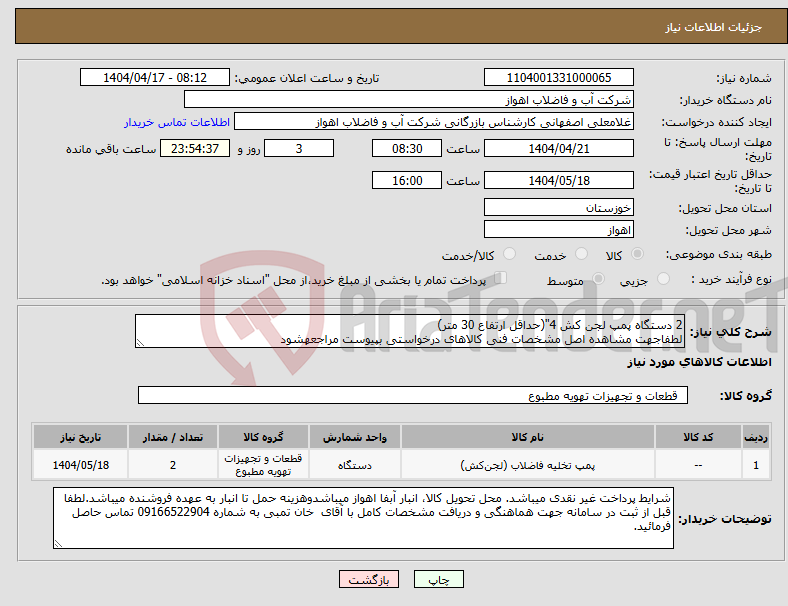Click the response deadline date 1404/04/21

point(559,148)
